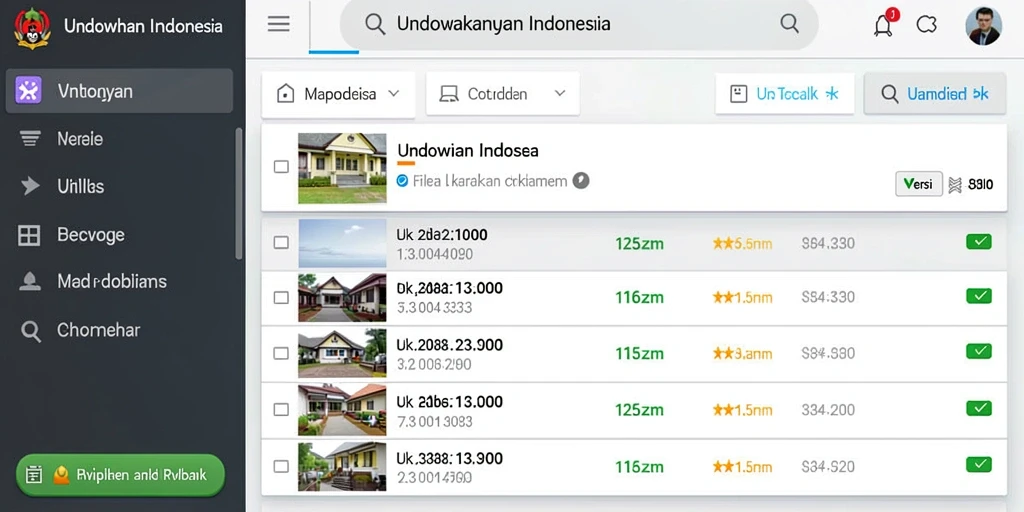This screenshot has width=1024, height=512.
Task: Click the Versi button
Action: click(x=919, y=184)
